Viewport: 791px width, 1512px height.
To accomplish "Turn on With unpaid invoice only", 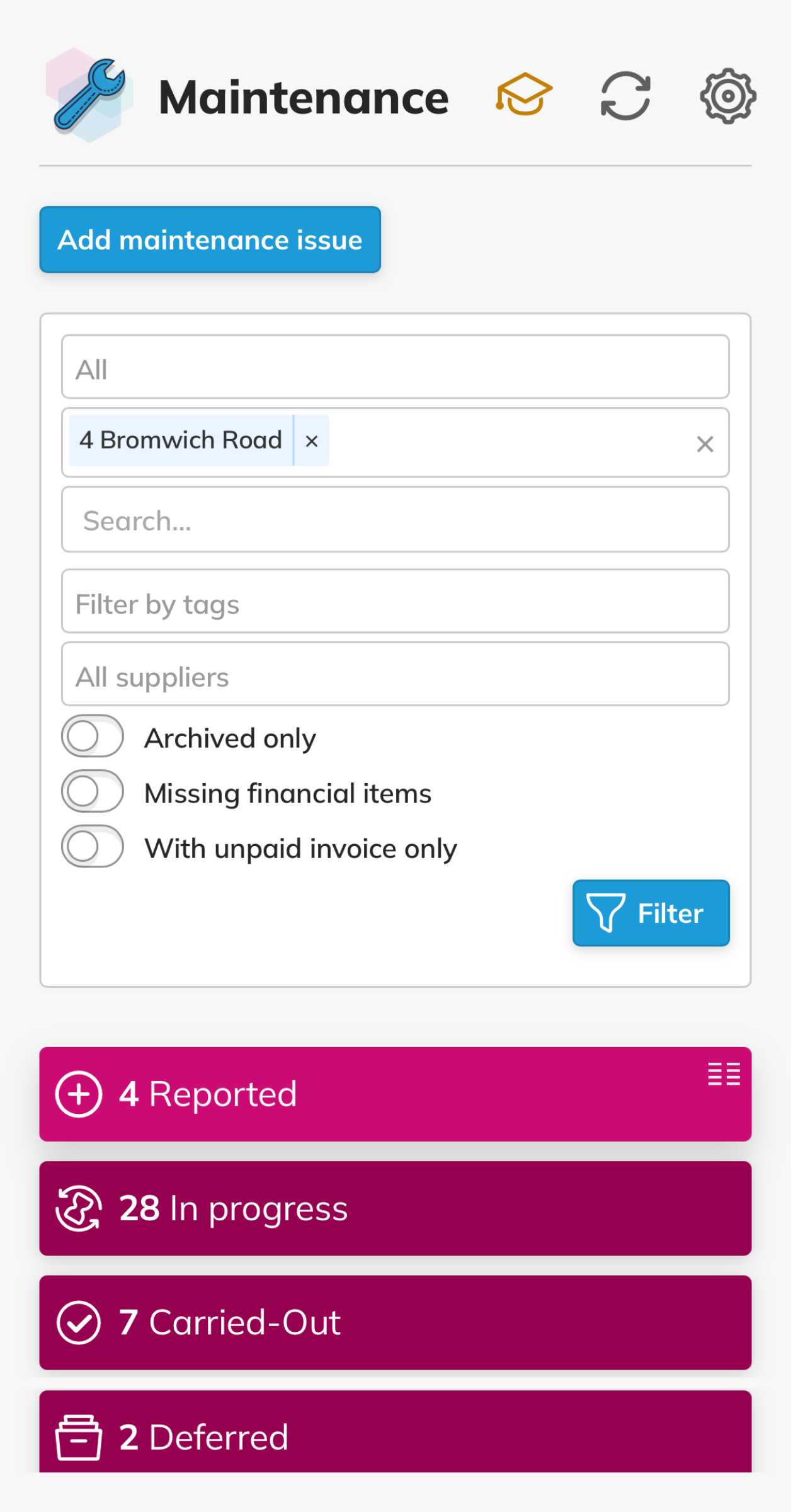I will 93,846.
